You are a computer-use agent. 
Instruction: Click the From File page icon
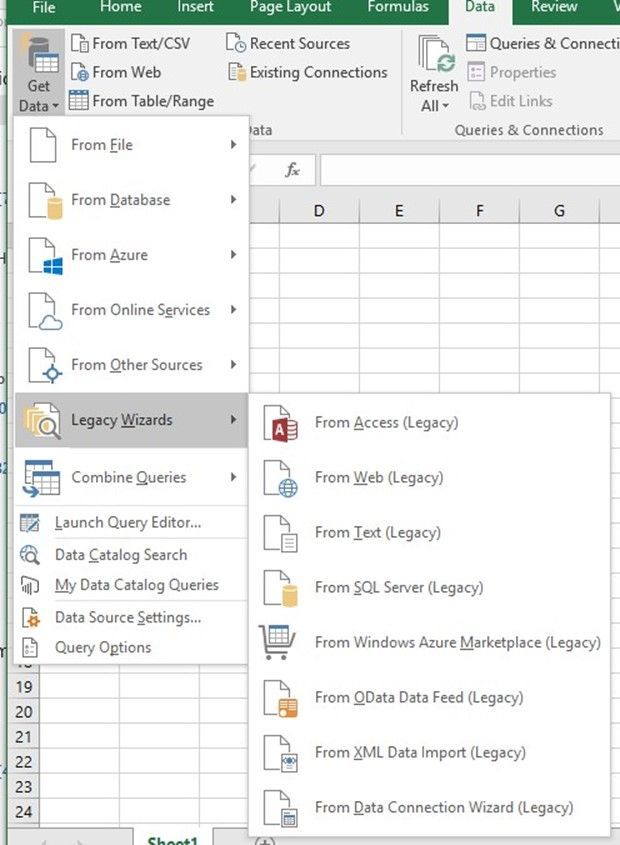click(43, 144)
